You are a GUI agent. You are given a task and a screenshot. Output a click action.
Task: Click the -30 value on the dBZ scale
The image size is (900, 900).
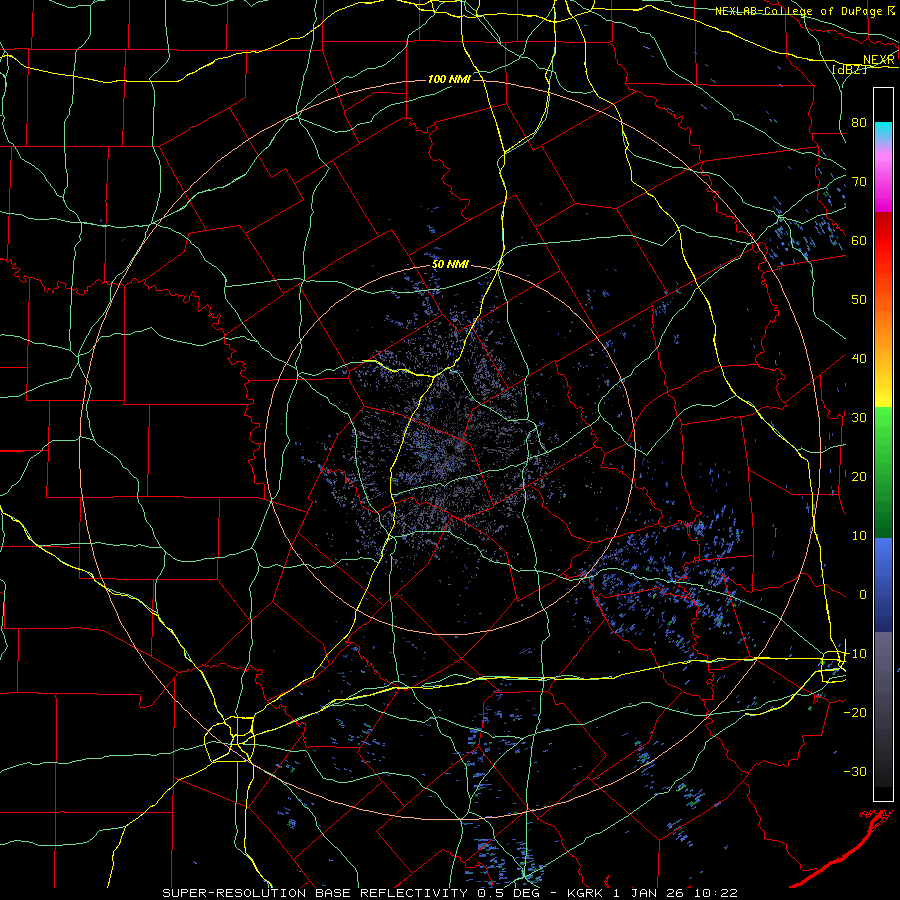[x=855, y=772]
